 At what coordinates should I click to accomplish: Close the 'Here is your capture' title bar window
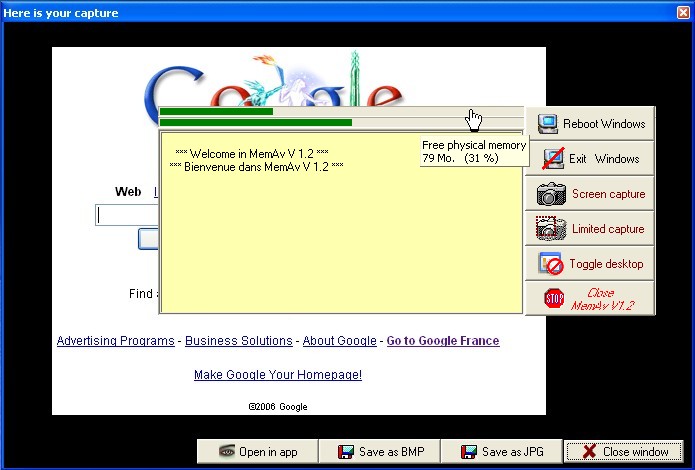pos(683,12)
